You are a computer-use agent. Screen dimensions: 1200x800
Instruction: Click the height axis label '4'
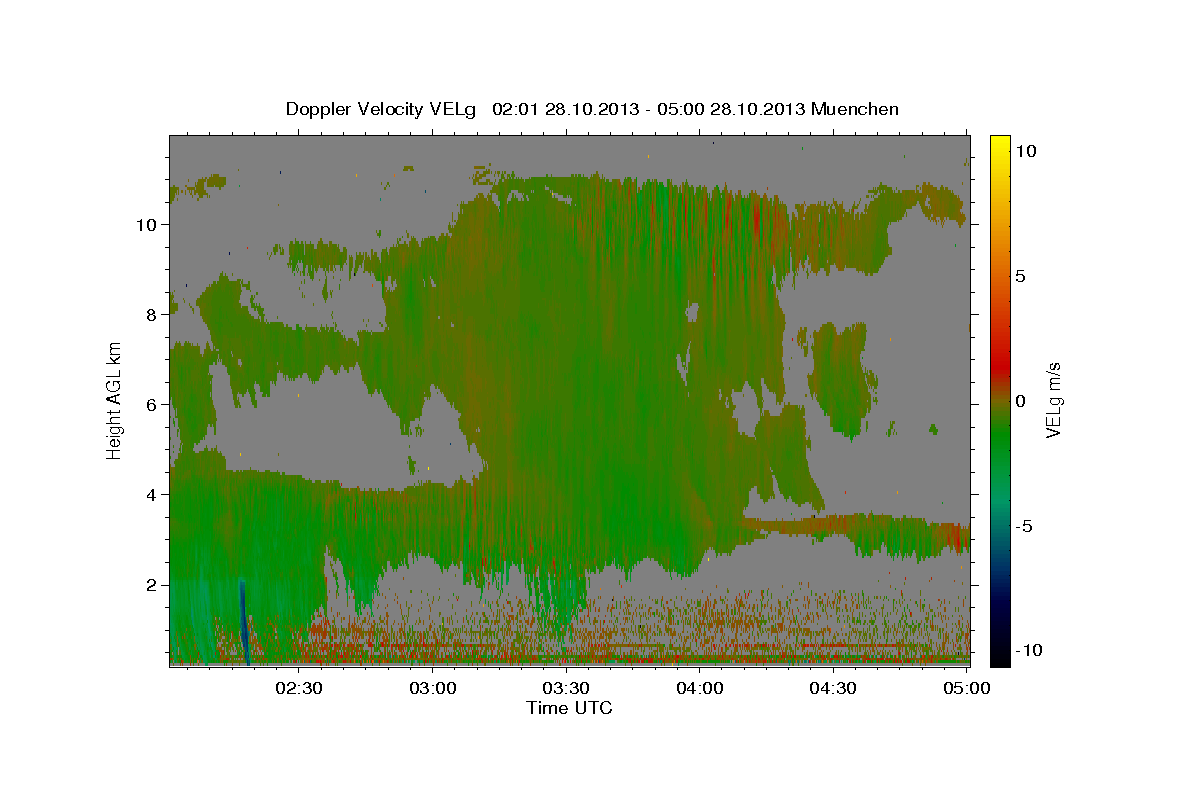point(153,495)
